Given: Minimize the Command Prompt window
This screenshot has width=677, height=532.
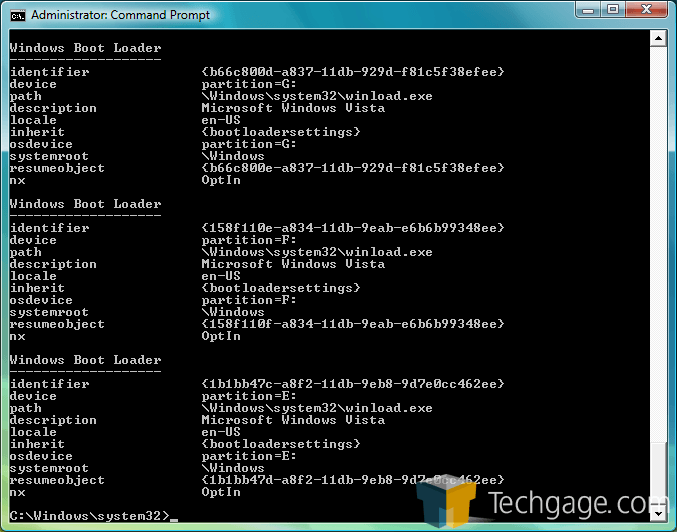Looking at the screenshot, I should point(588,10).
